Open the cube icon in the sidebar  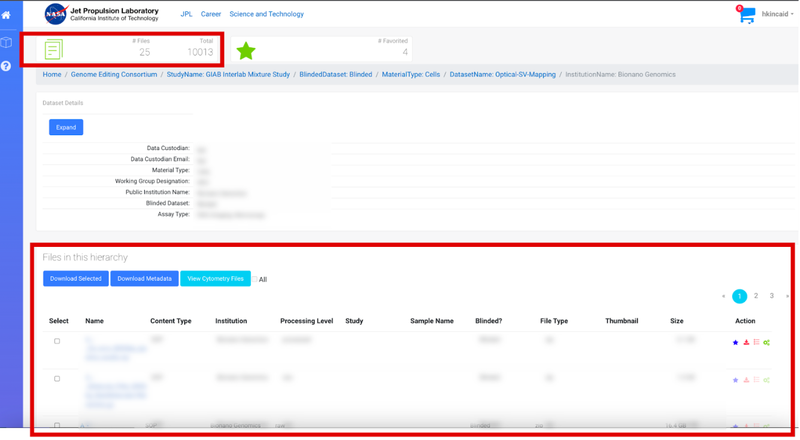click(x=6, y=42)
